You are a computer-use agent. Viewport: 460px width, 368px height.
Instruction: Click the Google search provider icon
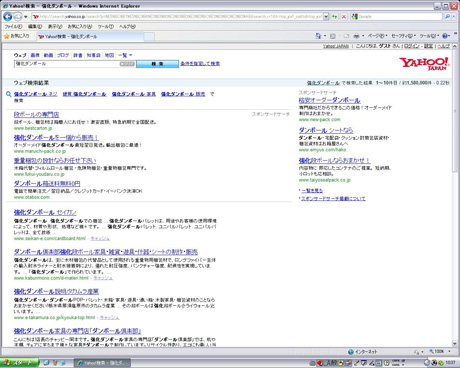(x=355, y=16)
